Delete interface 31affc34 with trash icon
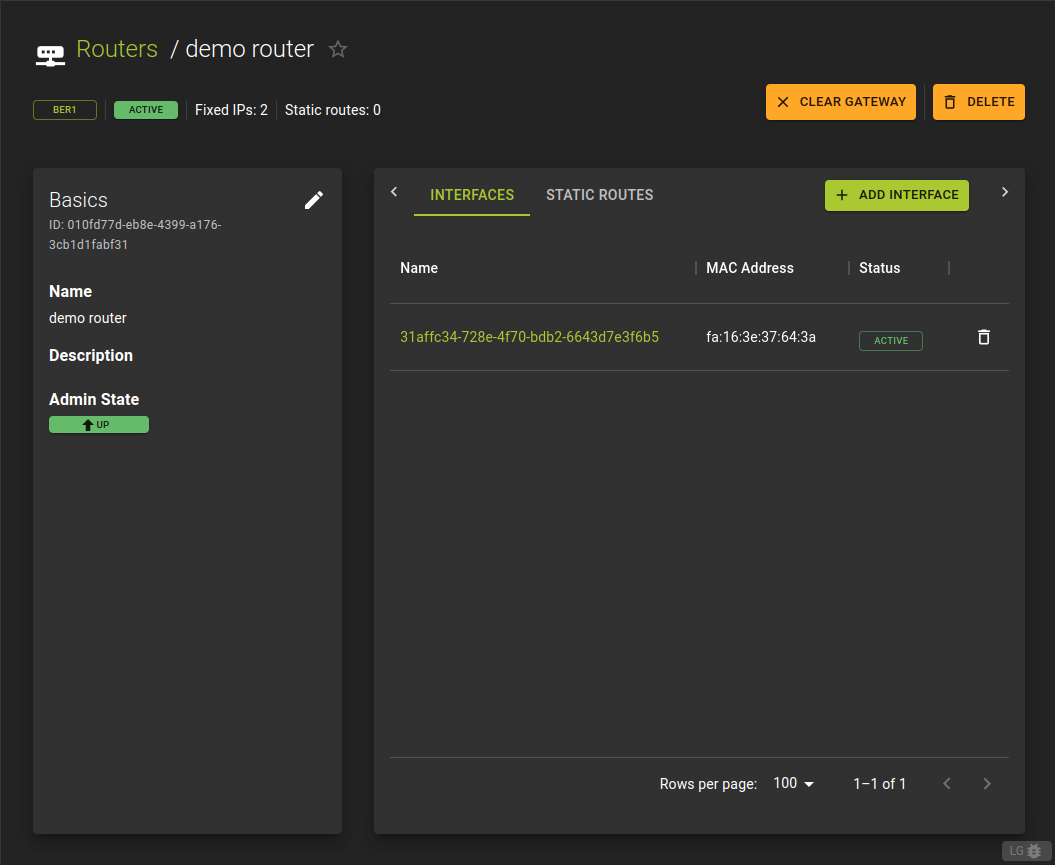Viewport: 1055px width, 865px height. click(x=984, y=337)
